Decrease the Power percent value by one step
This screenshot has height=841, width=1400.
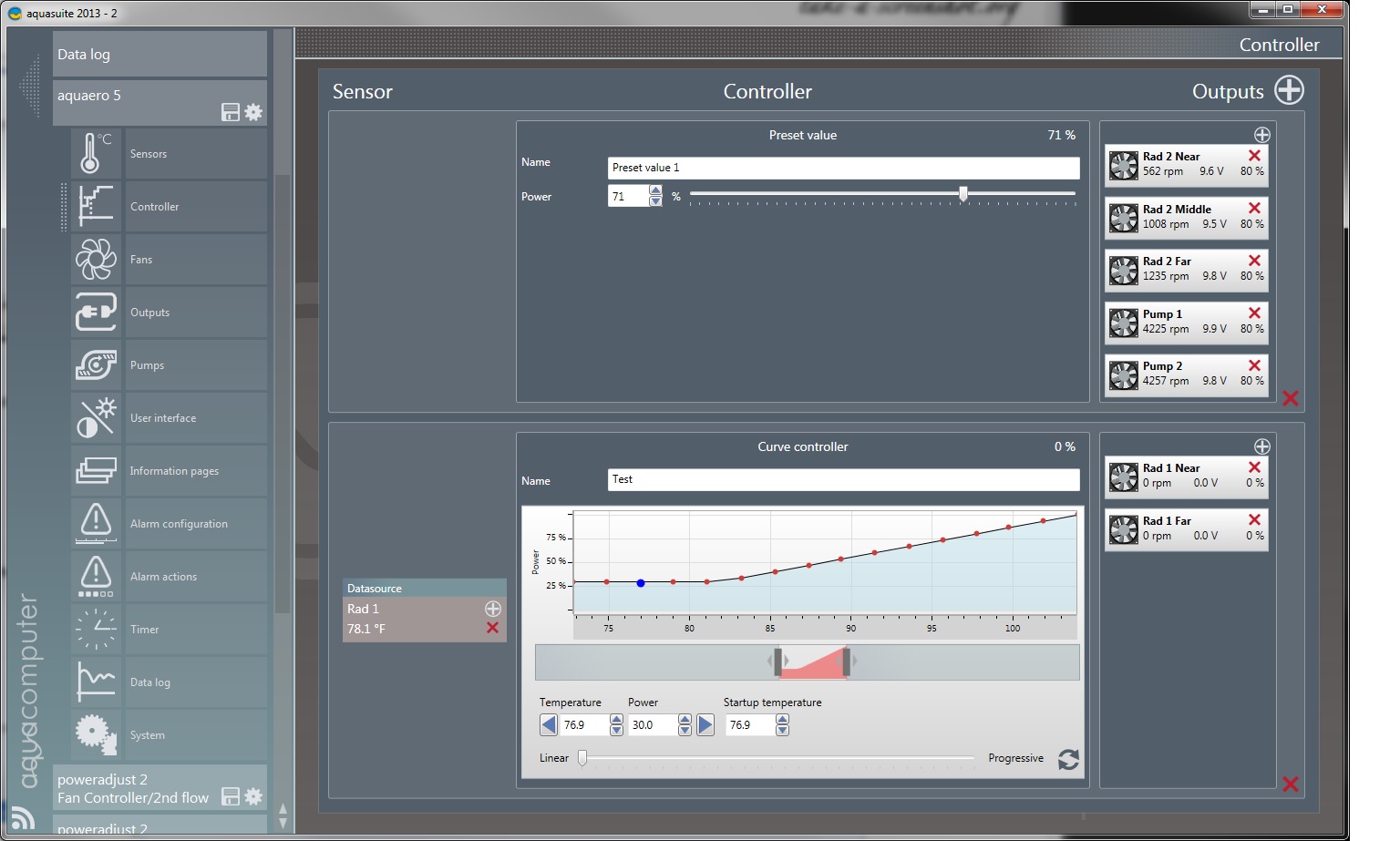coord(655,201)
